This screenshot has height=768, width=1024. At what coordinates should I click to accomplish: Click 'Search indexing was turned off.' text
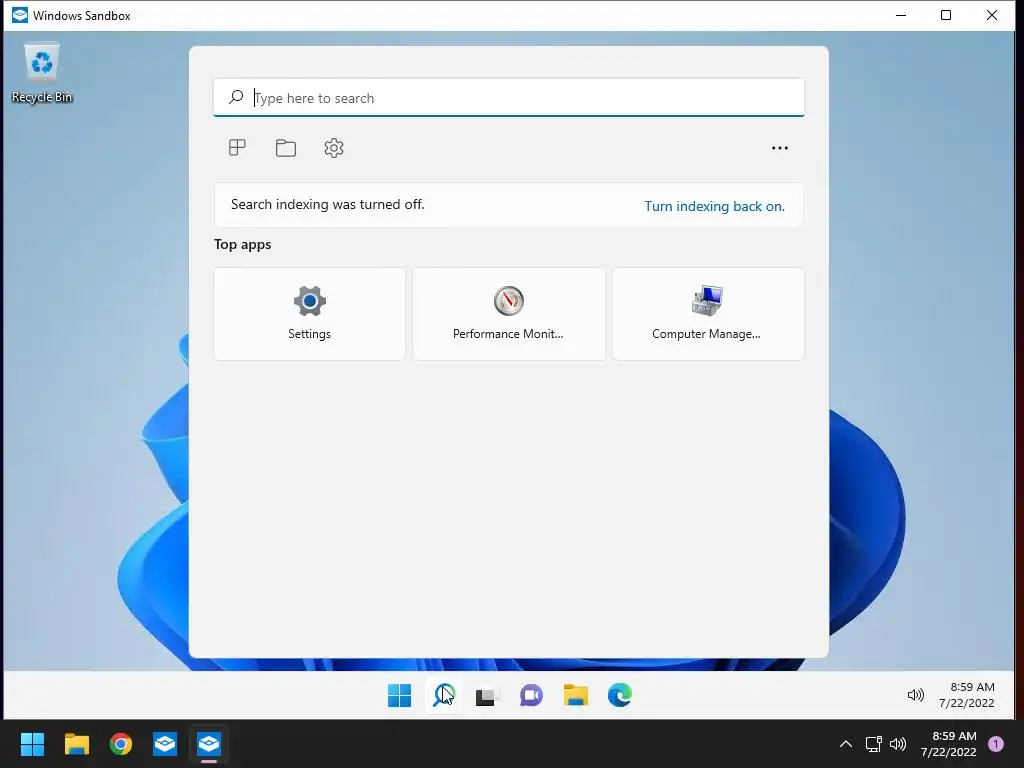click(x=328, y=204)
